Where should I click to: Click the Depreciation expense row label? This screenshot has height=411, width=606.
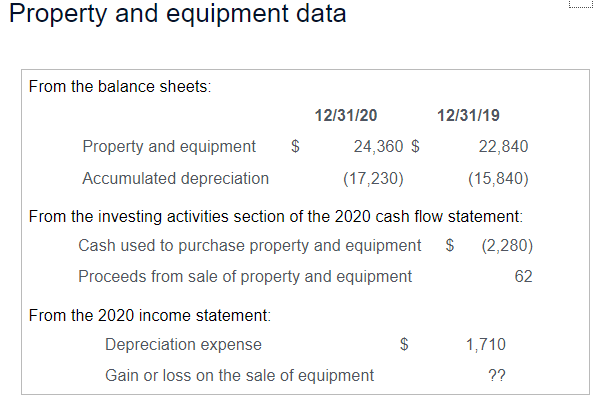click(x=183, y=344)
